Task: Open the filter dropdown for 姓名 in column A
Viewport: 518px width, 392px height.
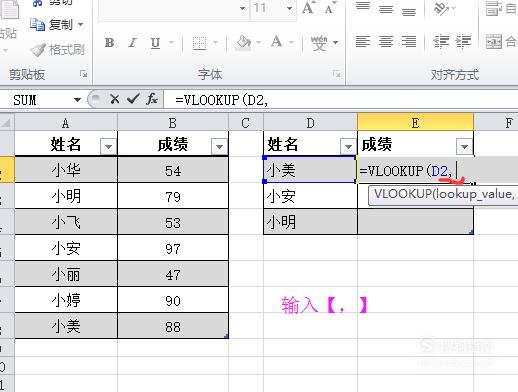Action: [x=108, y=146]
